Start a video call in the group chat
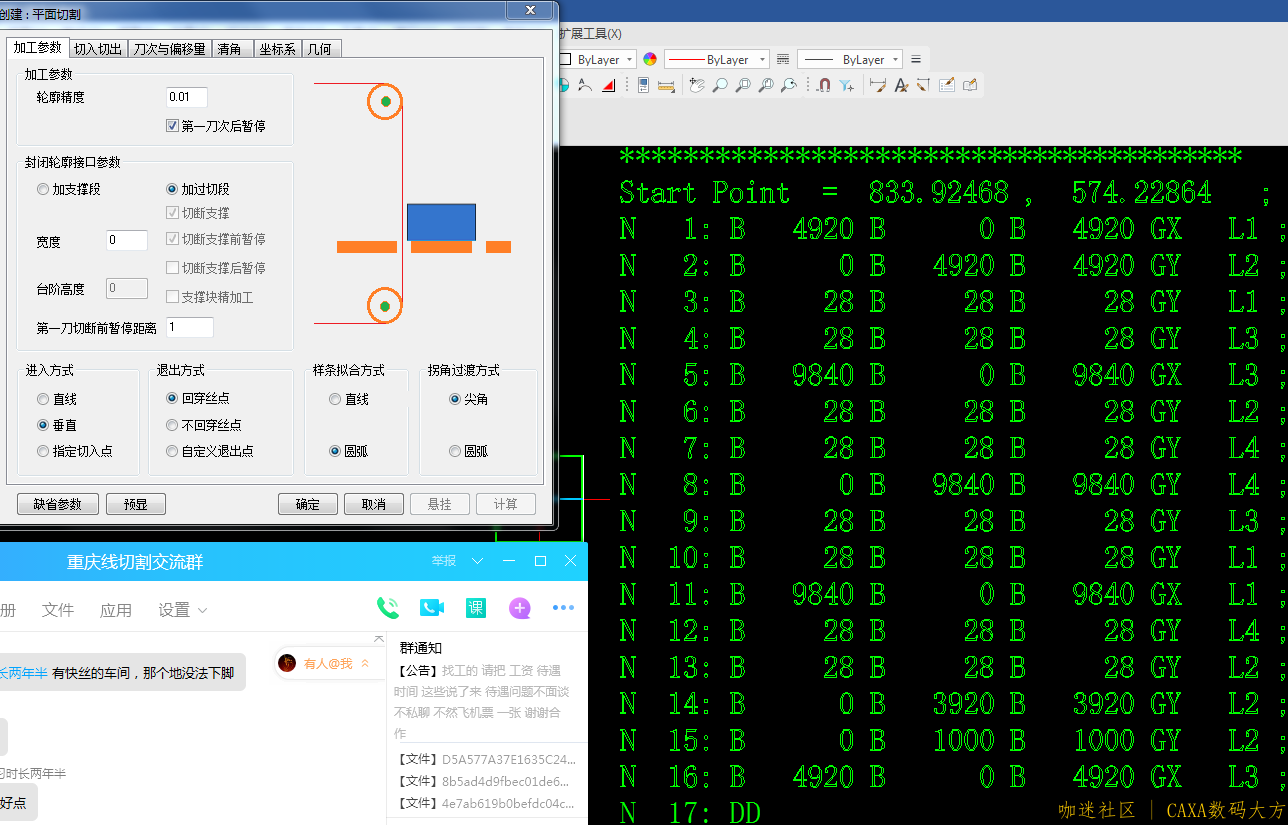Image resolution: width=1288 pixels, height=825 pixels. pyautogui.click(x=431, y=608)
